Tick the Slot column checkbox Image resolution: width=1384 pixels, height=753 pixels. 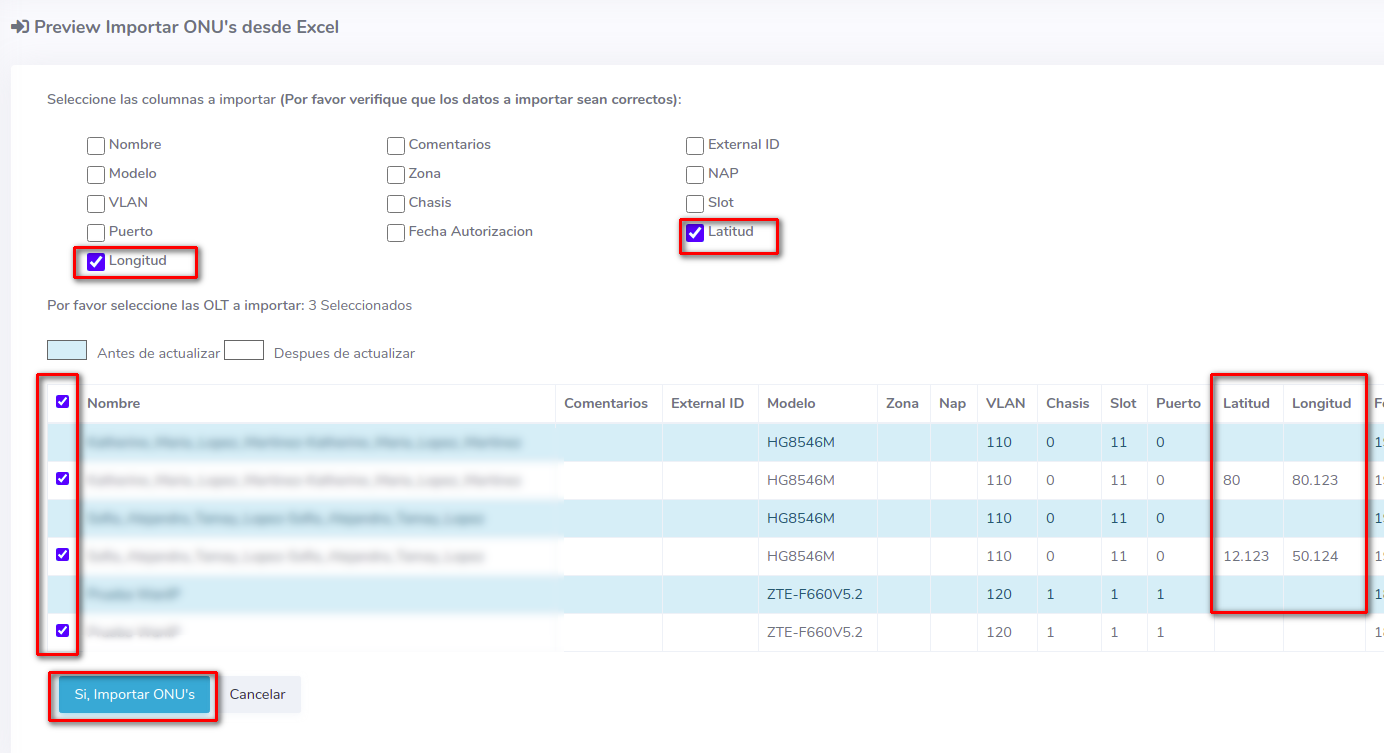pyautogui.click(x=695, y=204)
